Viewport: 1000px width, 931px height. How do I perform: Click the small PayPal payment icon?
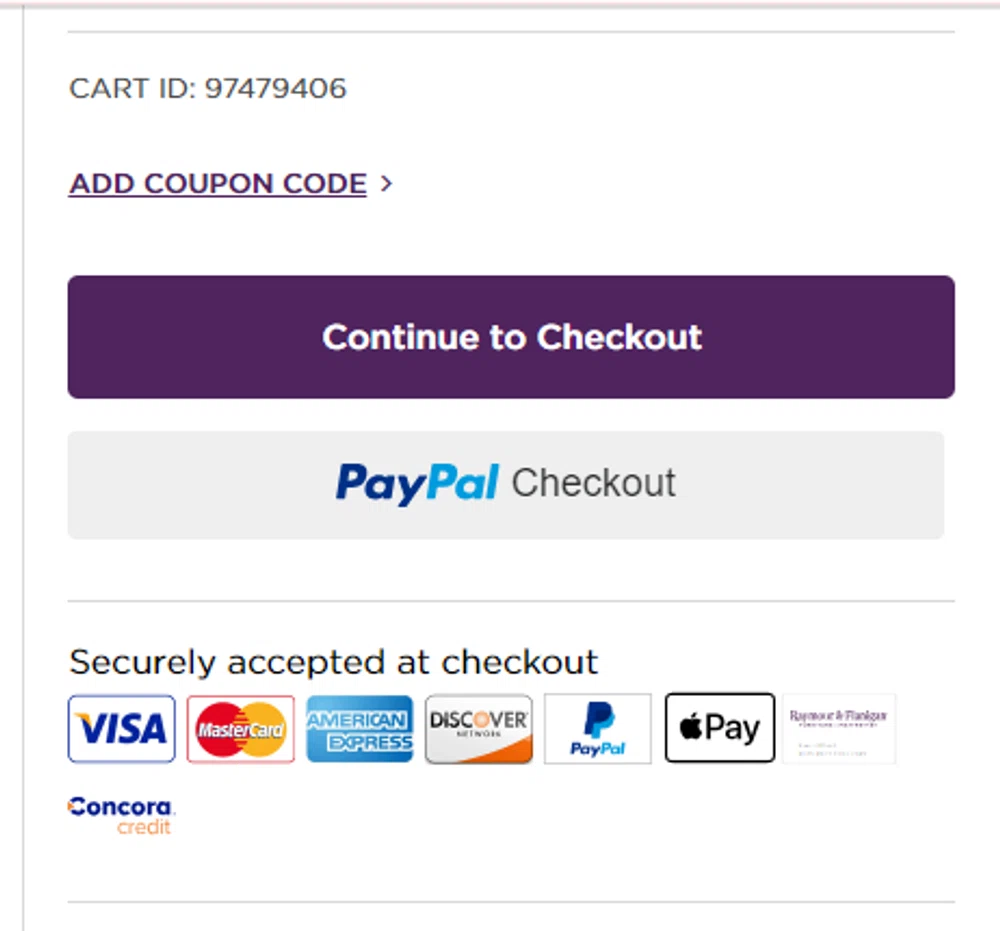597,729
